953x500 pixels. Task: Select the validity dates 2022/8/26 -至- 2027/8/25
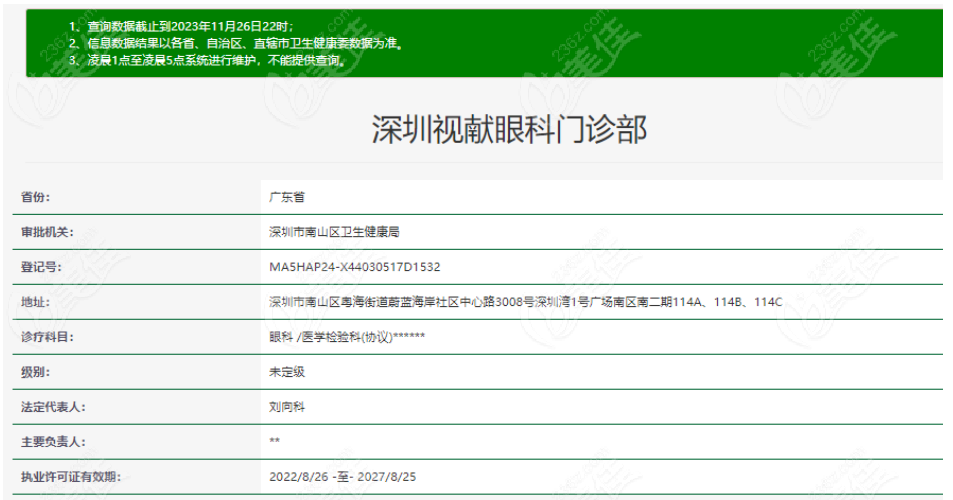pos(343,477)
